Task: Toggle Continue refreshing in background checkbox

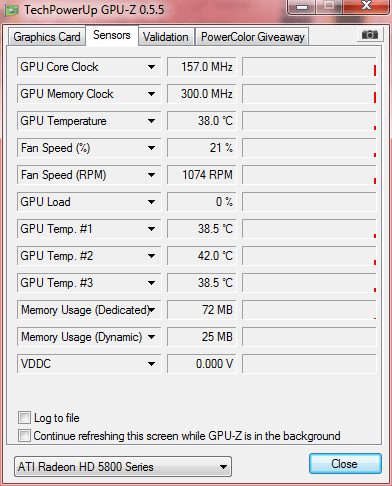Action: tap(24, 435)
